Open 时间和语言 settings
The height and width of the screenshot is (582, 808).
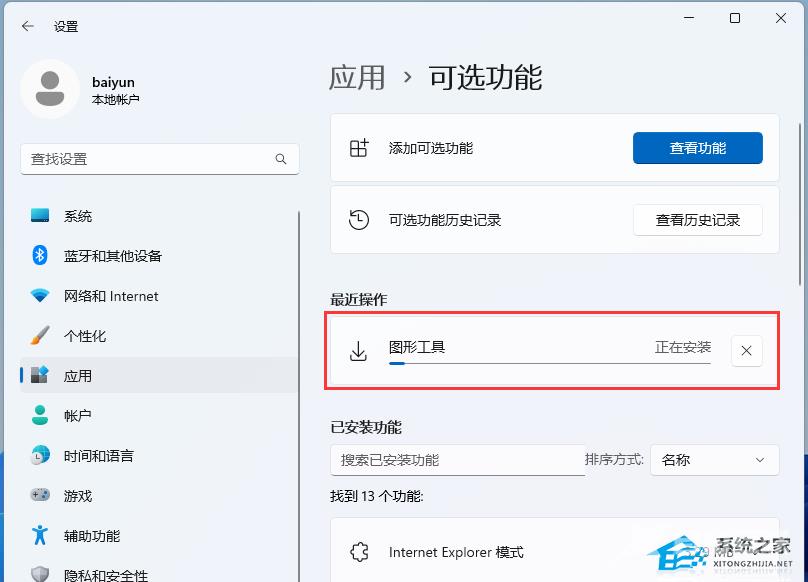159,455
